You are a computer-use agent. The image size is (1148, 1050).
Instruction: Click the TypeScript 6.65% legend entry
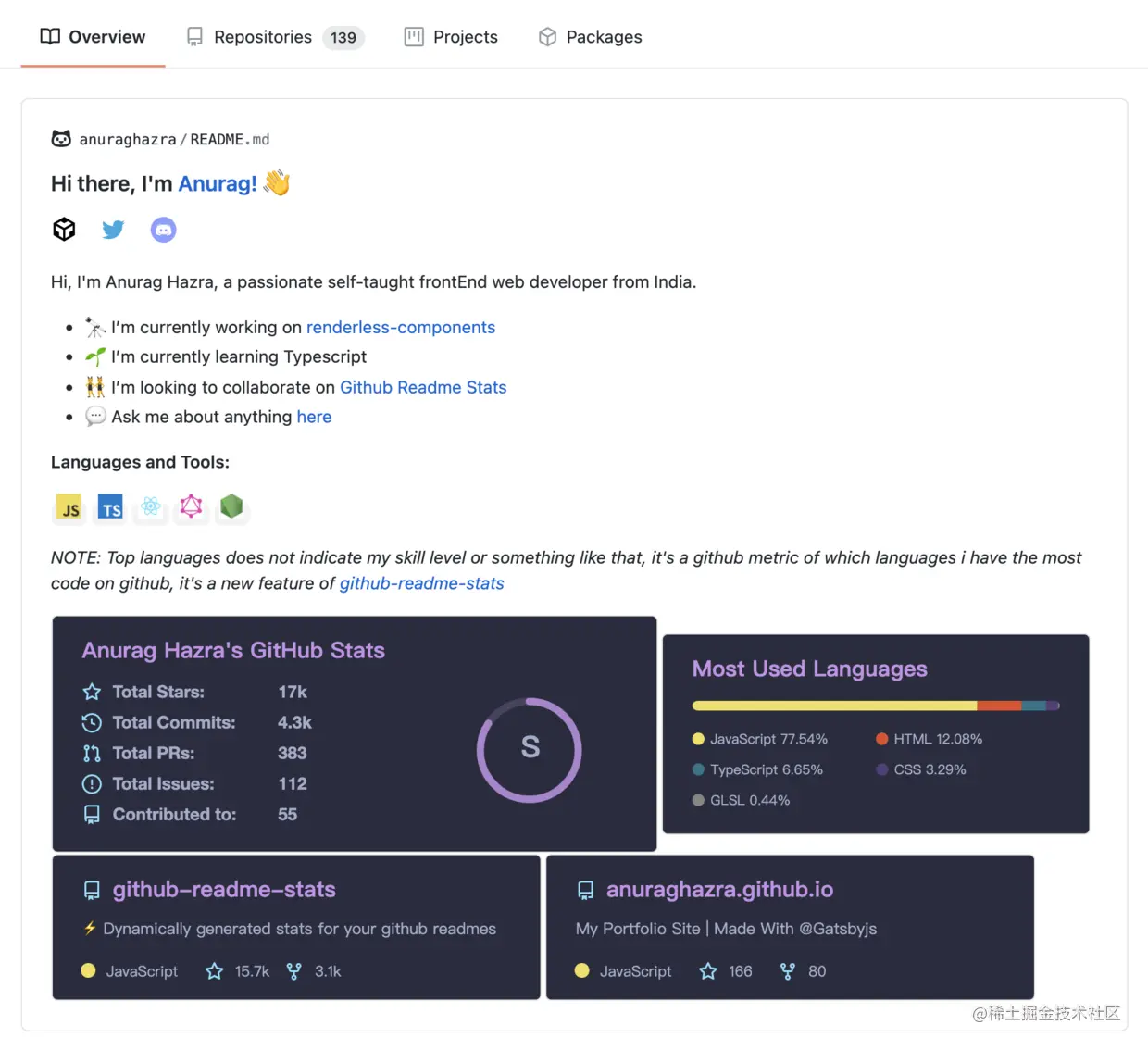coord(757,769)
